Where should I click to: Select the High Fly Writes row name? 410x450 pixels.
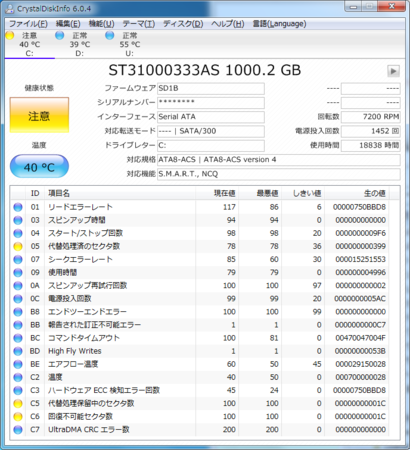click(x=75, y=351)
